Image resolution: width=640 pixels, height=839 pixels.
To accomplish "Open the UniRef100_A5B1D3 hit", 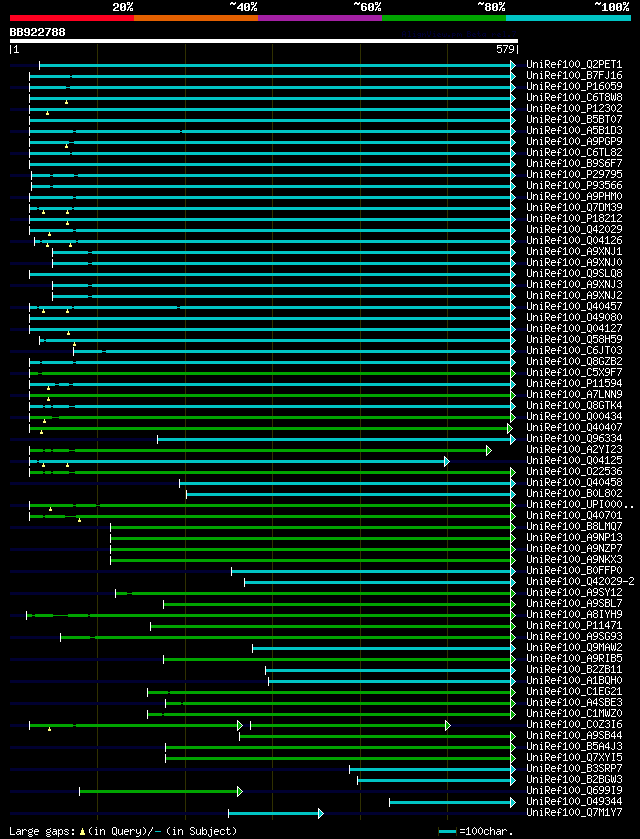I will point(574,131).
